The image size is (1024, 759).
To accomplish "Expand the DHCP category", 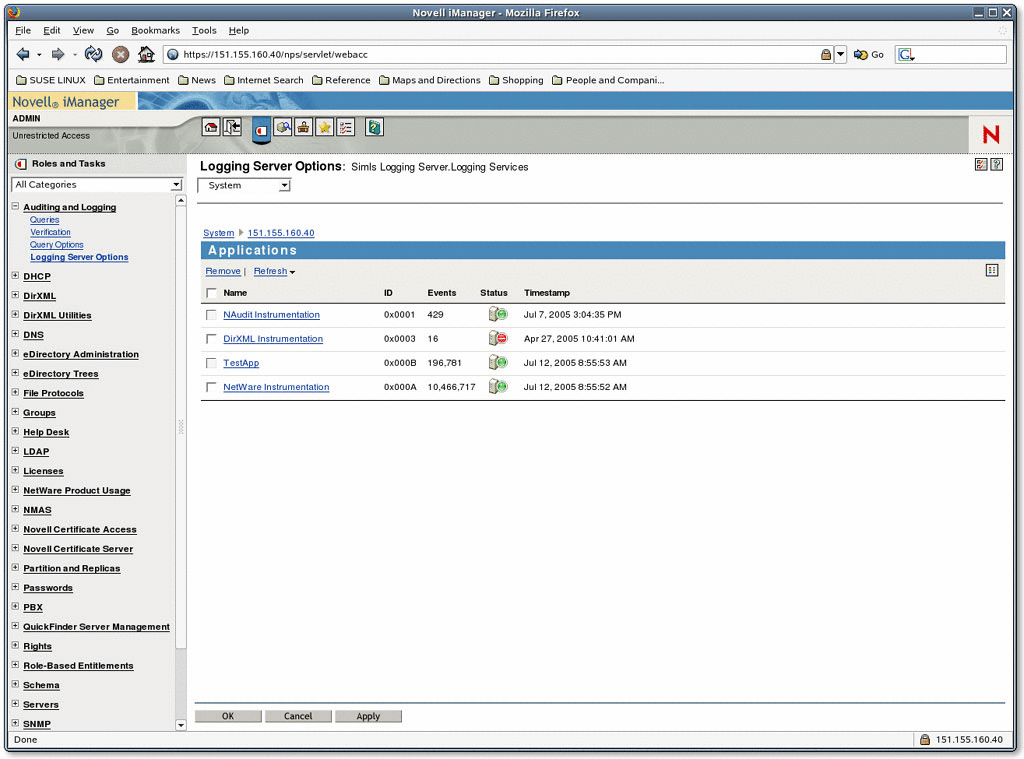I will point(15,276).
